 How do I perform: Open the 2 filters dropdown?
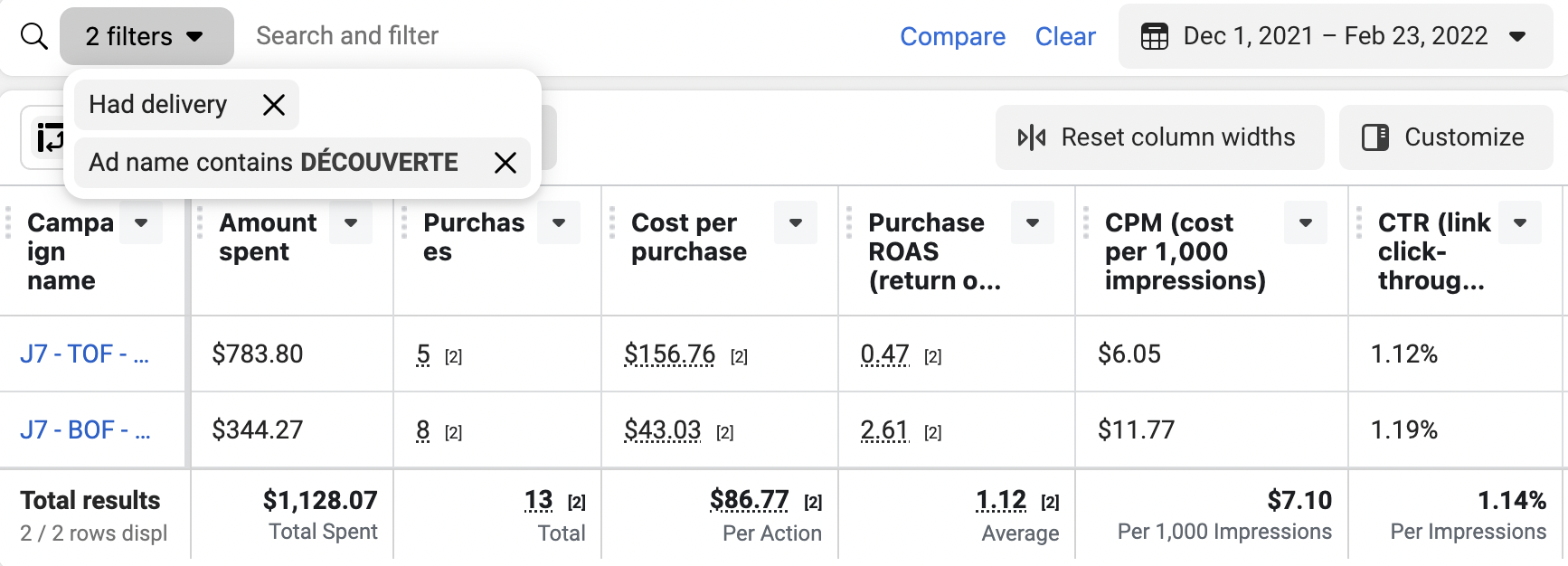(146, 36)
